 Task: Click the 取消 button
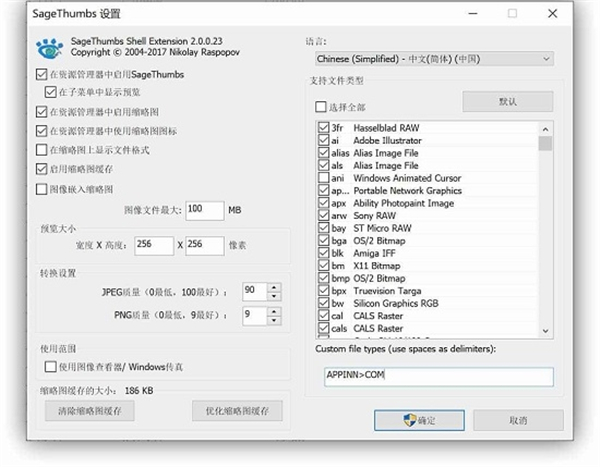coord(518,420)
